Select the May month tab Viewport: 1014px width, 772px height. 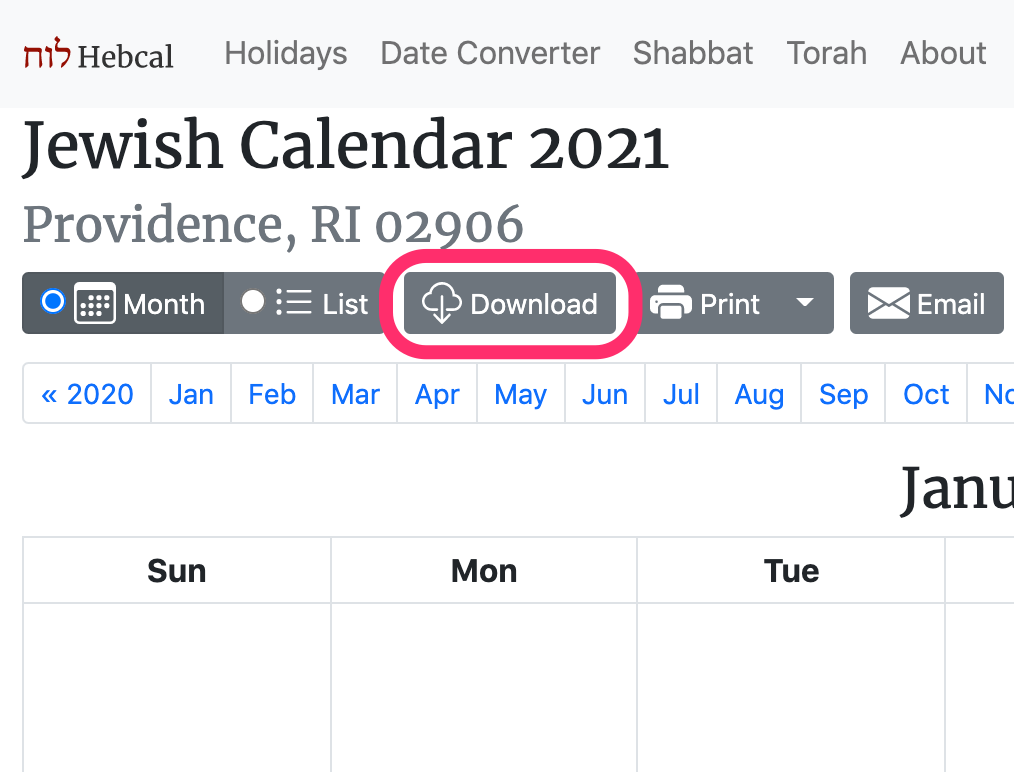pos(520,394)
